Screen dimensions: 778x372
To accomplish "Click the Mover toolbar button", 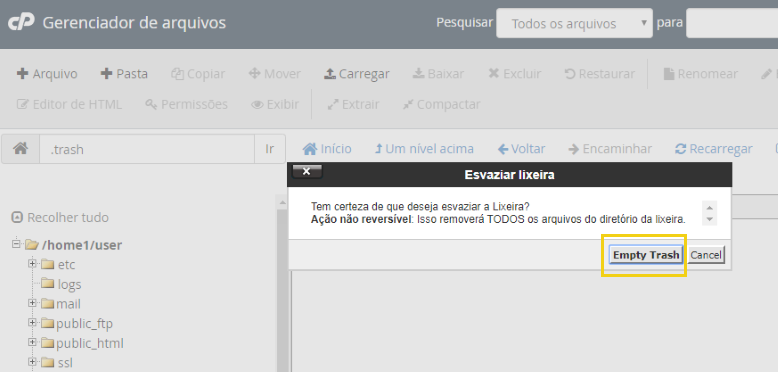I will click(x=274, y=74).
